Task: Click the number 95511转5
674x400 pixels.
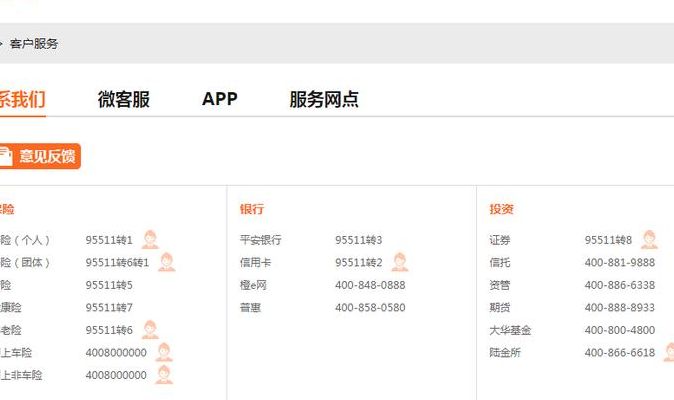Action: tap(109, 285)
